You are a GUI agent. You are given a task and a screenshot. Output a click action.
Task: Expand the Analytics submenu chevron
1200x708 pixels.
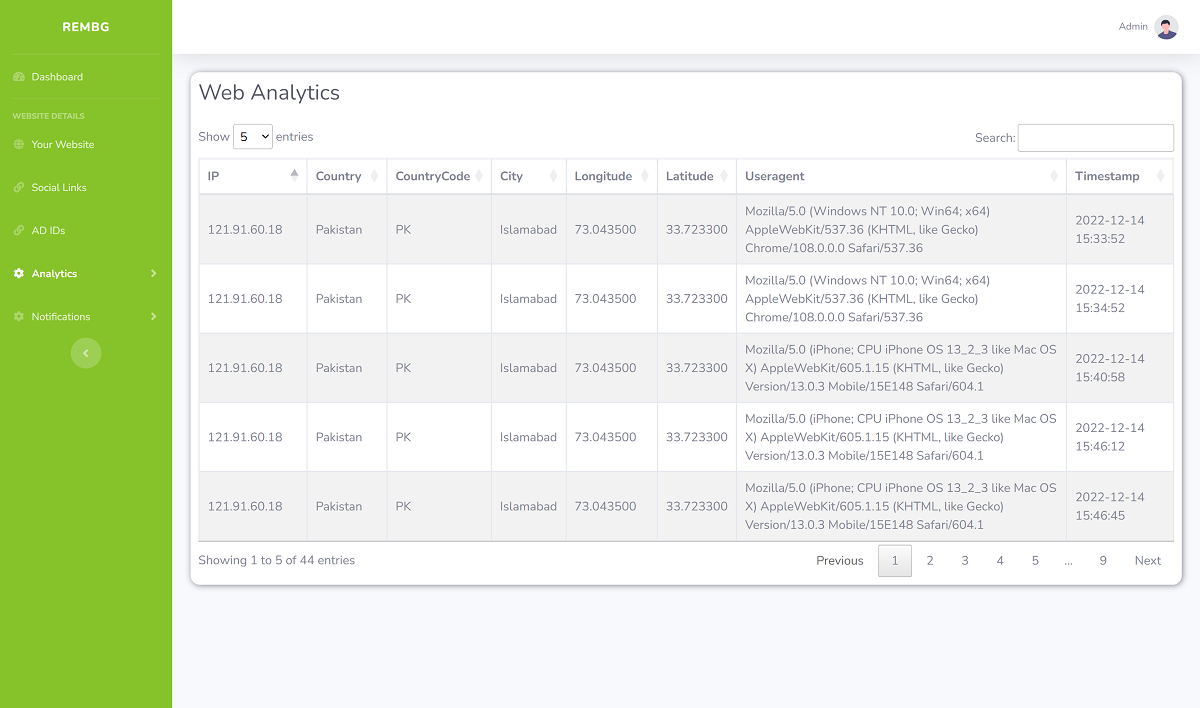pos(153,274)
